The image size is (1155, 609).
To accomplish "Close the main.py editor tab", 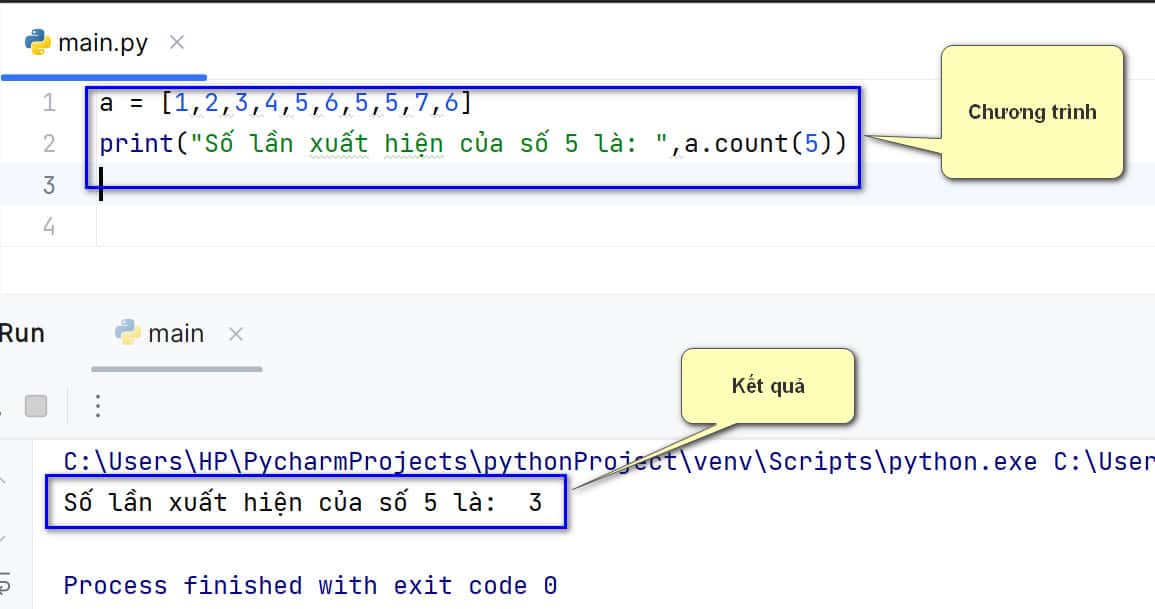I will (x=177, y=43).
